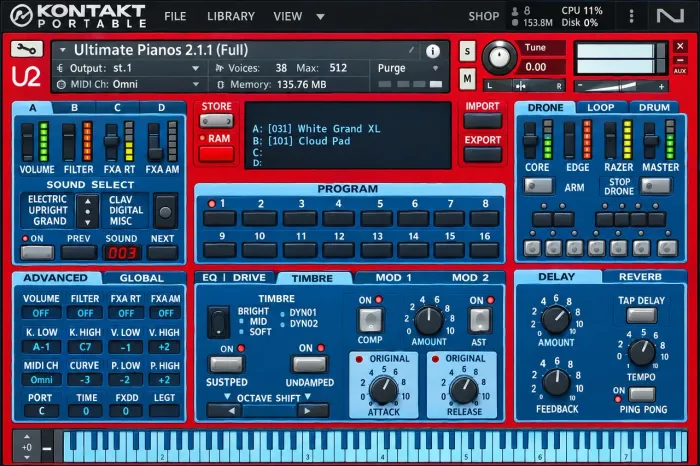
Task: Toggle the COMP ON button
Action: pyautogui.click(x=370, y=320)
